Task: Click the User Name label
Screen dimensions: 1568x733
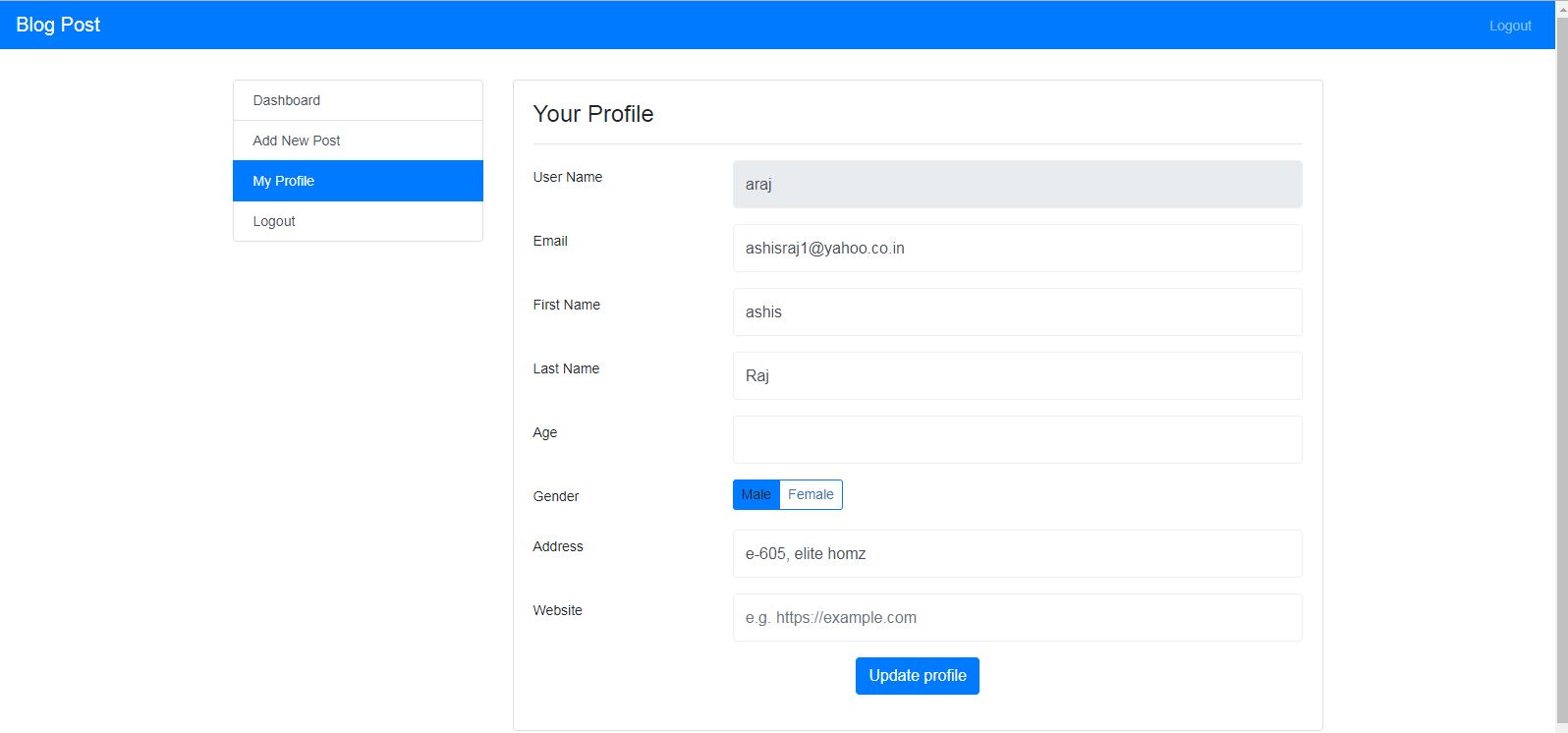Action: (x=567, y=177)
